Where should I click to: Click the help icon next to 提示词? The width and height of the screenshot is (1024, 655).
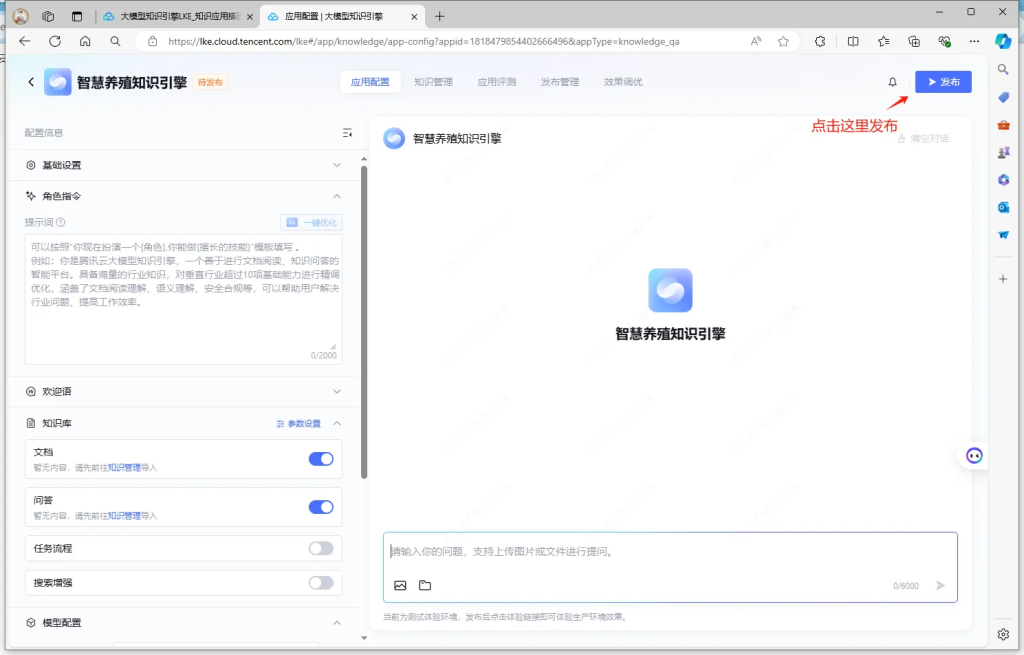(x=61, y=223)
